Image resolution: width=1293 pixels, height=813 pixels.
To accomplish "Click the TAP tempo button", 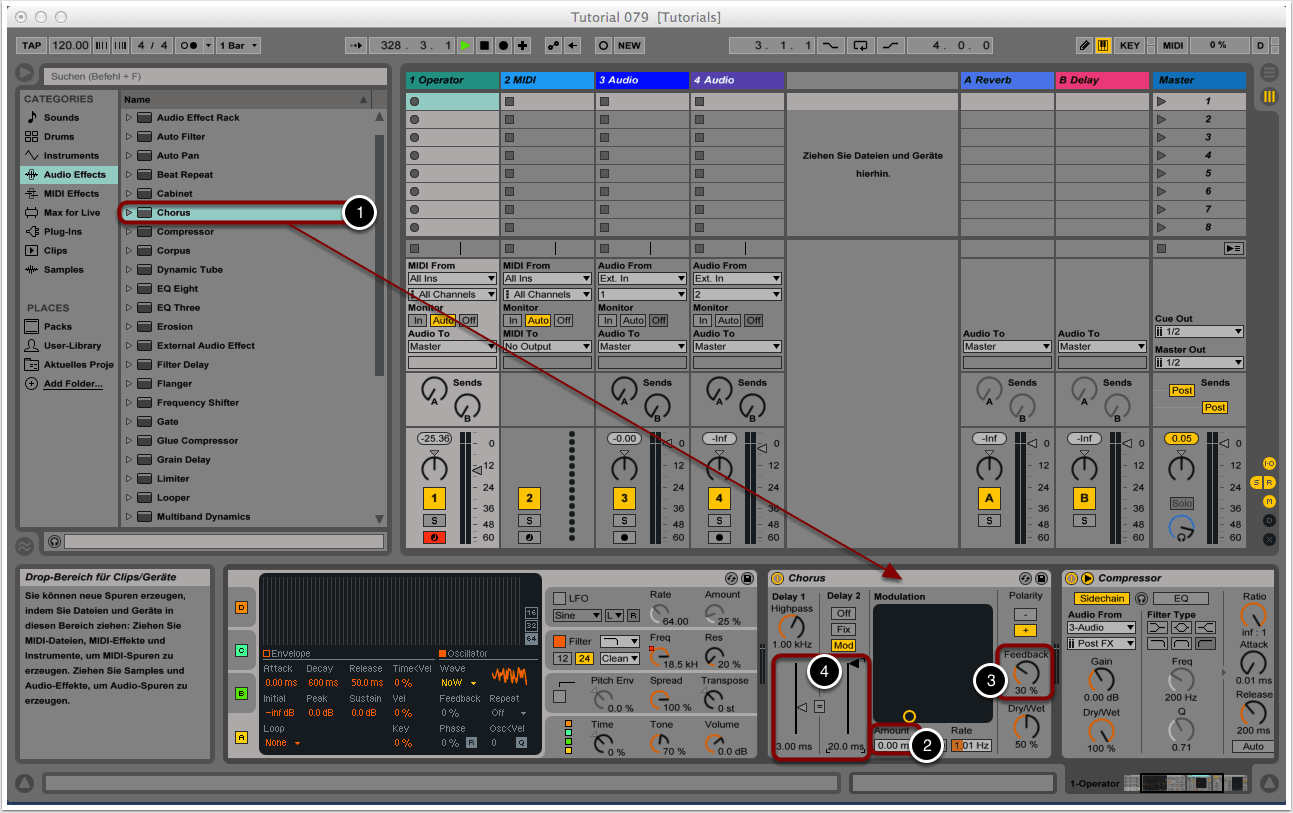I will pos(32,46).
